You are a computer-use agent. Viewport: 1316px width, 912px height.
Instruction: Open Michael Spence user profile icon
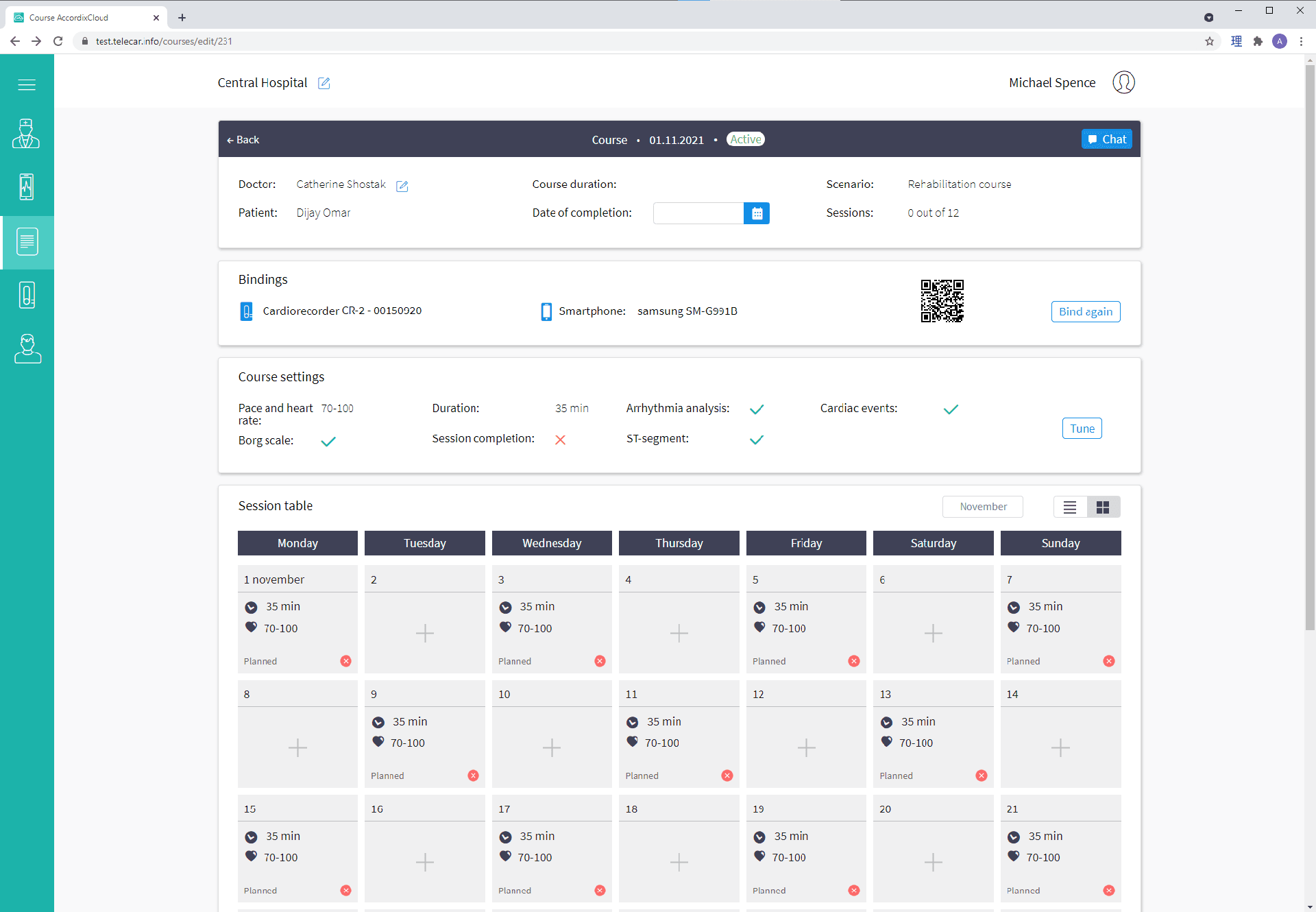tap(1123, 82)
